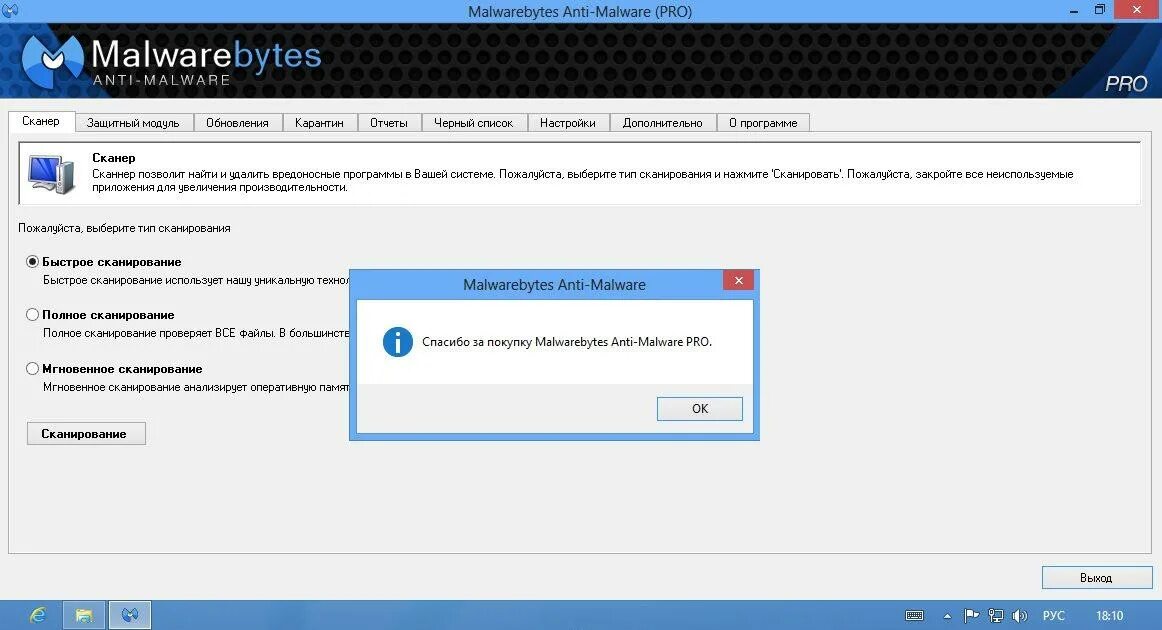The width and height of the screenshot is (1162, 630).
Task: Select Полное сканирование radio button
Action: 32,314
